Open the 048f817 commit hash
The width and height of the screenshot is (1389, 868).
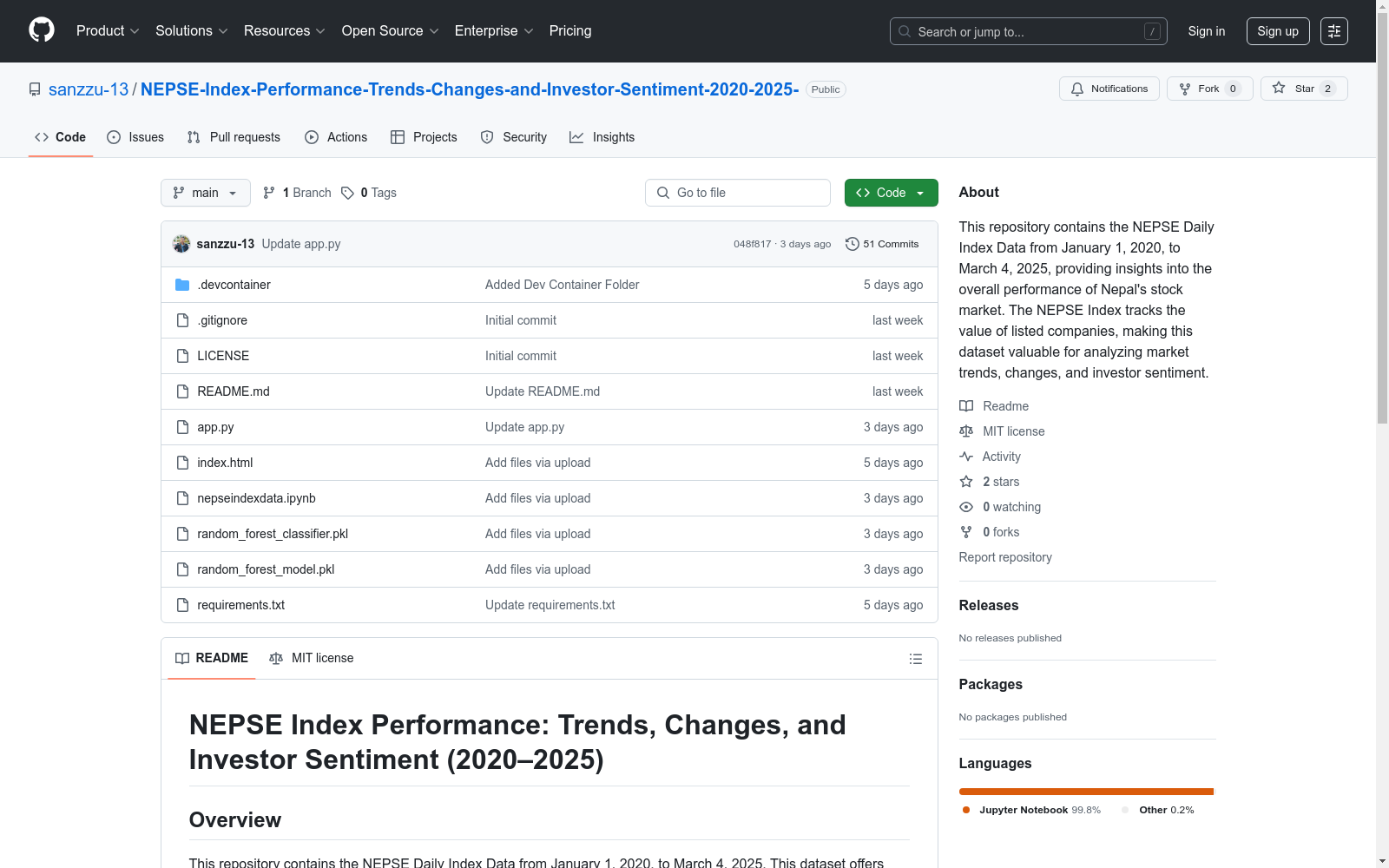click(752, 244)
